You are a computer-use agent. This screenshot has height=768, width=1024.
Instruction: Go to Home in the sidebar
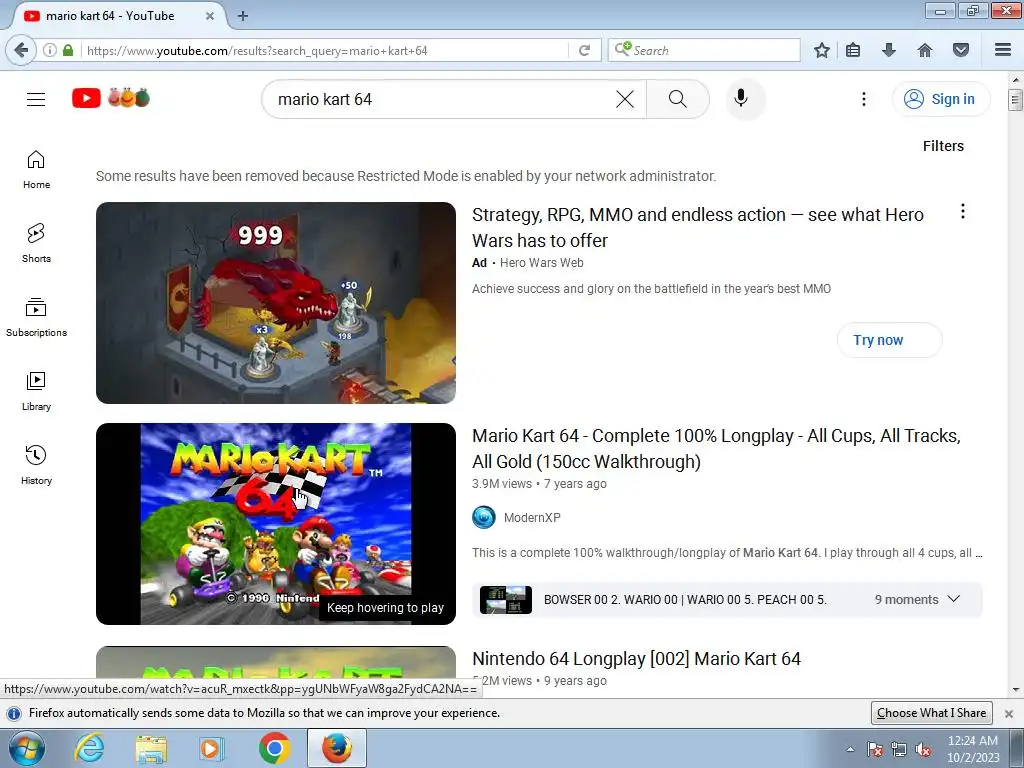[x=36, y=170]
